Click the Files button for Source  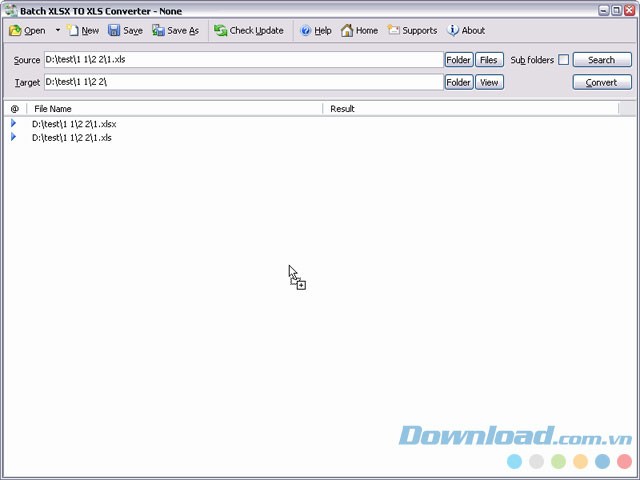(x=489, y=60)
